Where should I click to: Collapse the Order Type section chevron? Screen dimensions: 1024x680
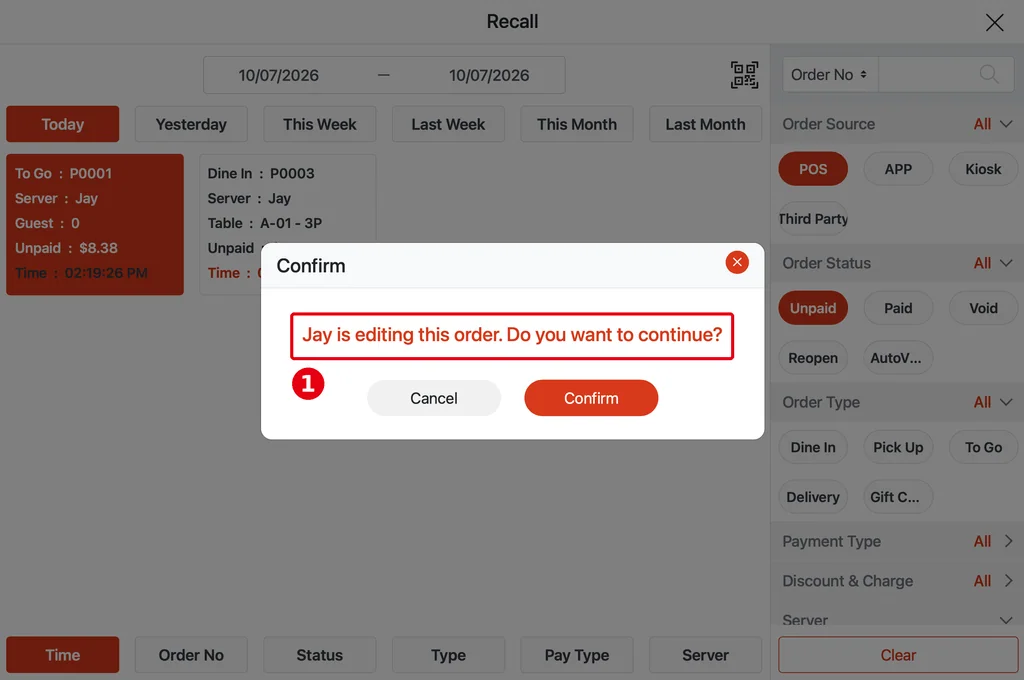click(x=1006, y=402)
